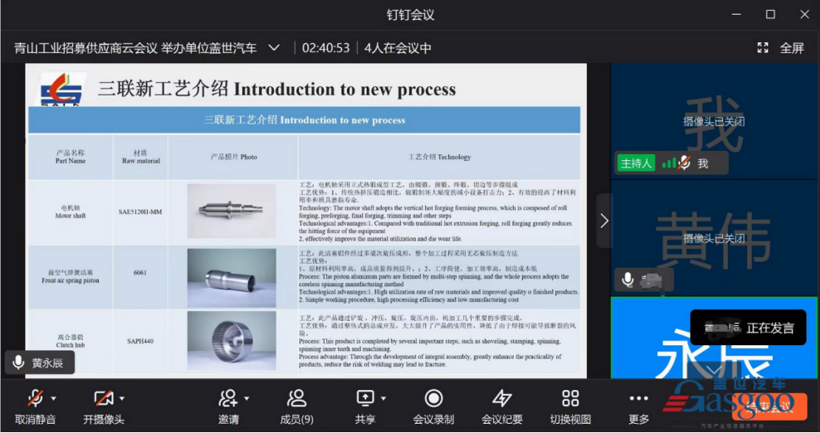Collapse the participant side panel arrow
Screen dimensions: 820x433
(x=604, y=221)
